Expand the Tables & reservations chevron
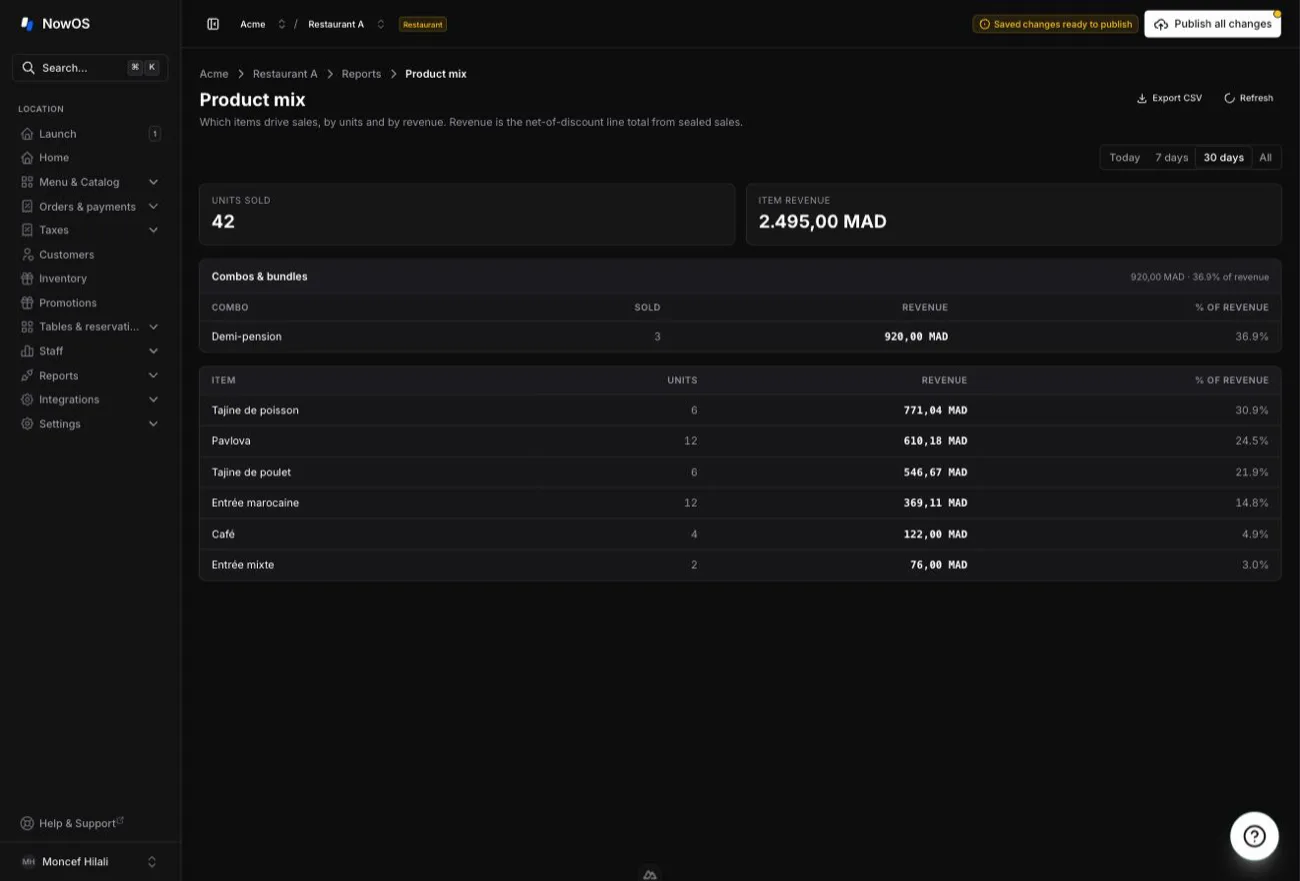Image resolution: width=1300 pixels, height=881 pixels. [153, 327]
